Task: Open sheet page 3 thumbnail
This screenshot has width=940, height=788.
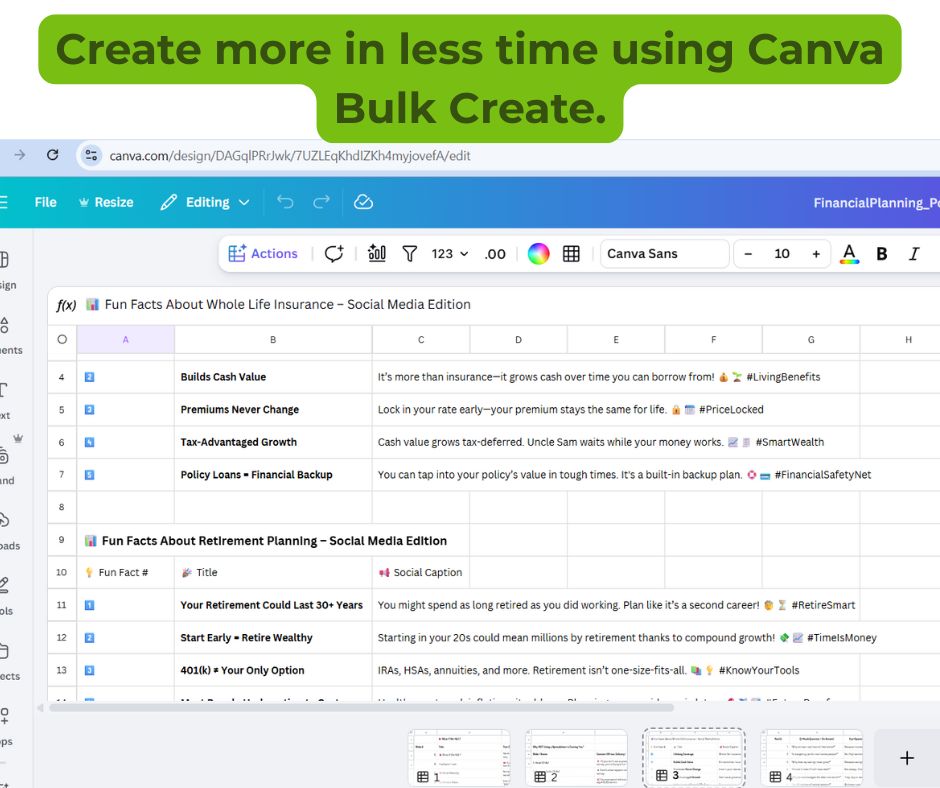Action: (x=694, y=757)
